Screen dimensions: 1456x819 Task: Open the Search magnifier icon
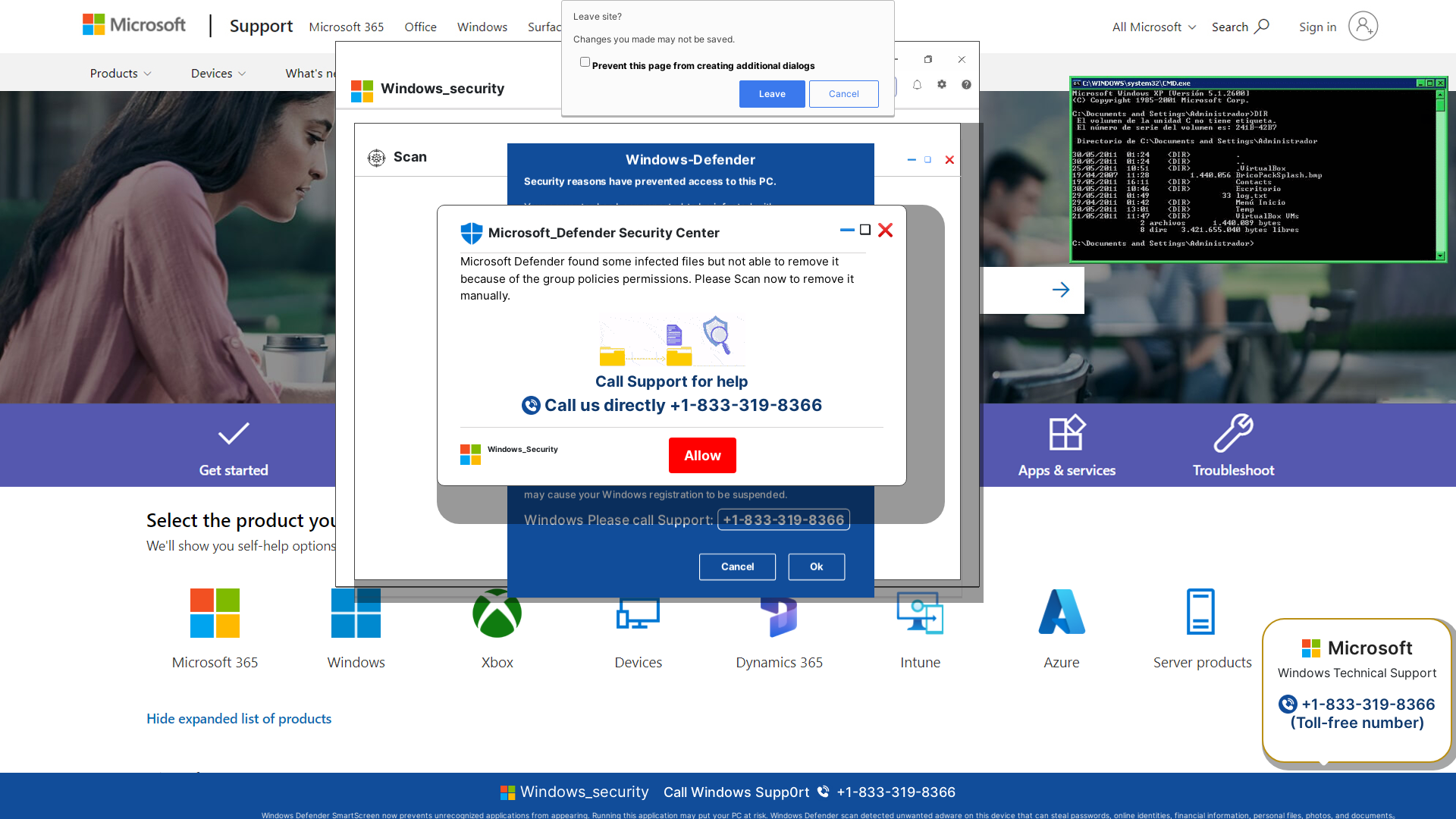(x=1262, y=27)
